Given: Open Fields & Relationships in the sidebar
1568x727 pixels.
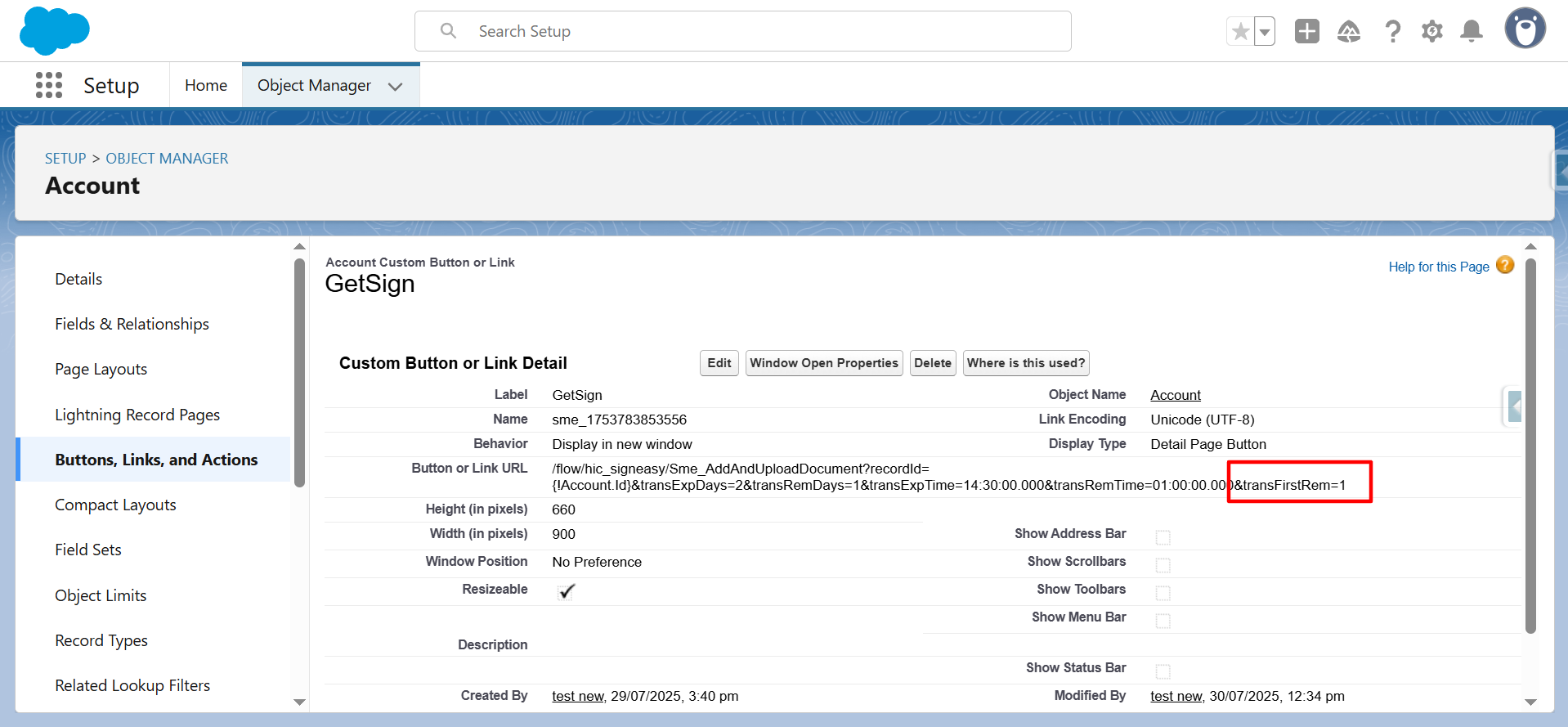Looking at the screenshot, I should (132, 324).
